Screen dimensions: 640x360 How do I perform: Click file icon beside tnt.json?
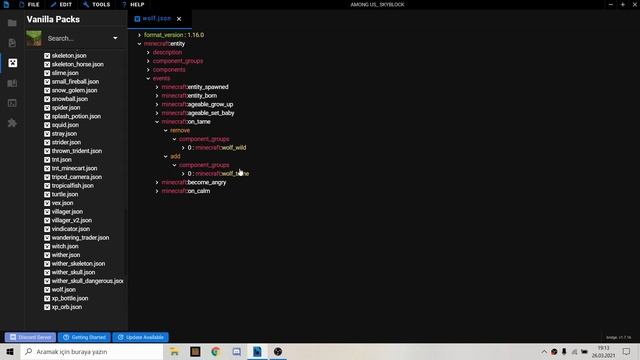click(47, 160)
